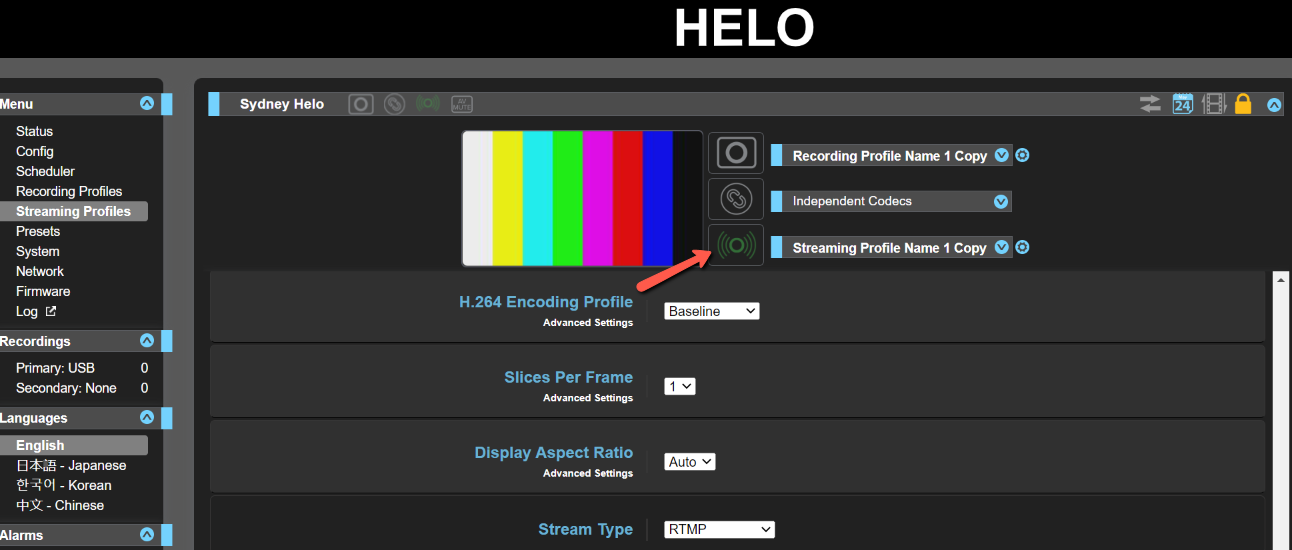Click the Stream Type label
1292x550 pixels.
coord(585,530)
